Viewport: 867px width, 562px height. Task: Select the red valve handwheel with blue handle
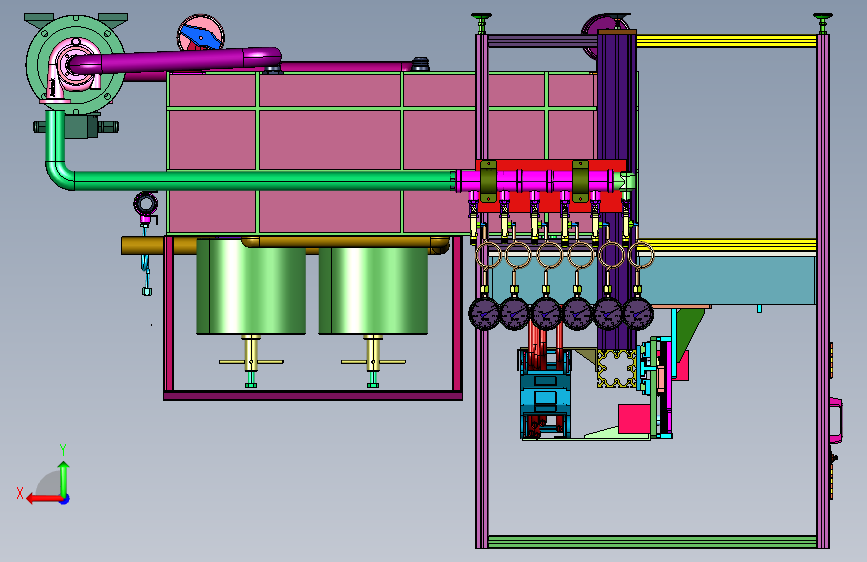point(200,33)
